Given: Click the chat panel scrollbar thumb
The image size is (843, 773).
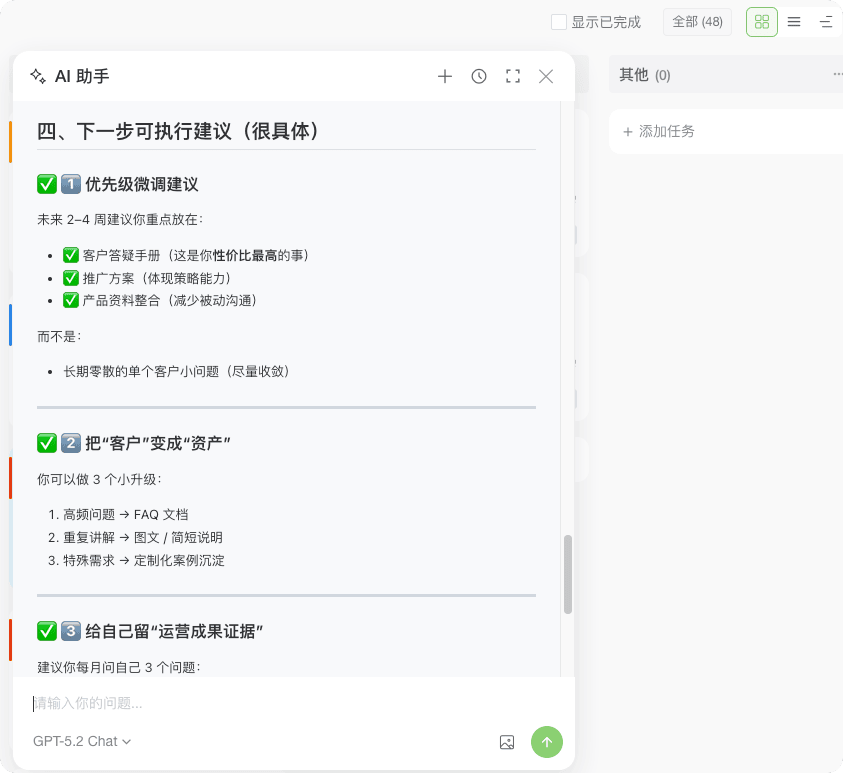Looking at the screenshot, I should coord(567,574).
